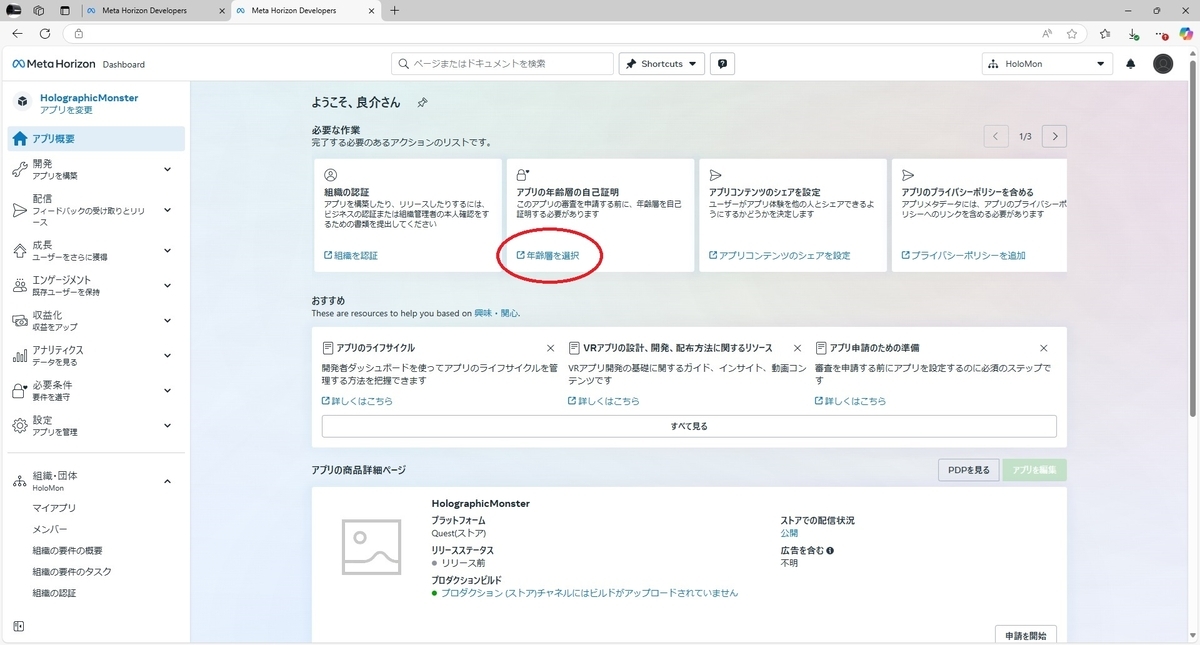
Task: Open the user profile avatar
Action: pyautogui.click(x=1163, y=64)
